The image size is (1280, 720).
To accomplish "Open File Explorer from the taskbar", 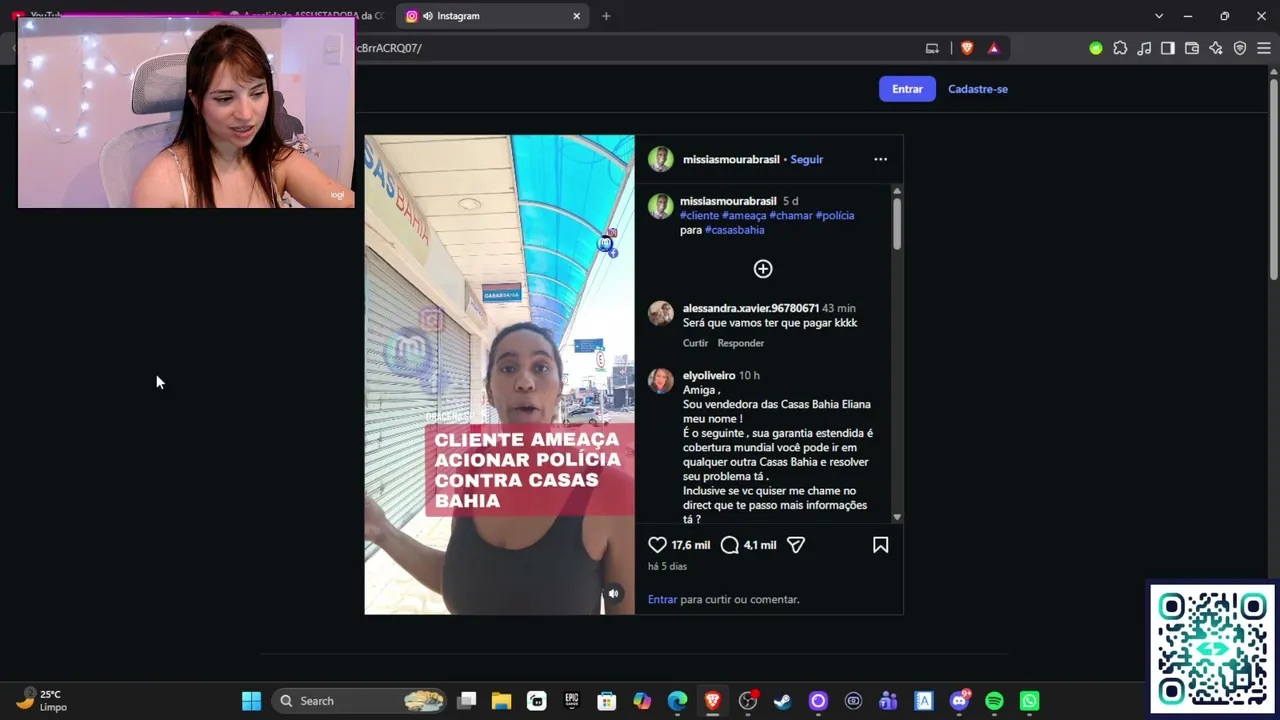I will (x=501, y=701).
